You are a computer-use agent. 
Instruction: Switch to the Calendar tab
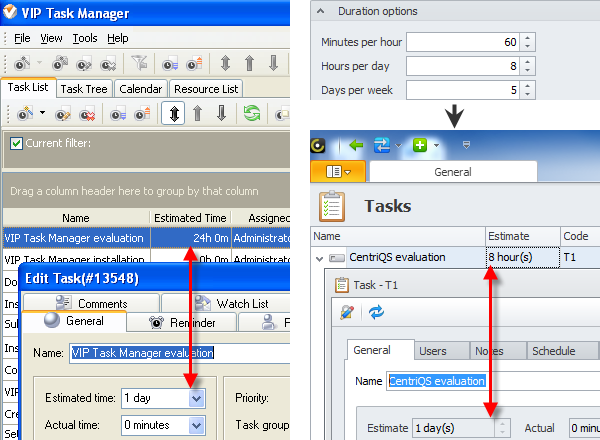point(140,89)
